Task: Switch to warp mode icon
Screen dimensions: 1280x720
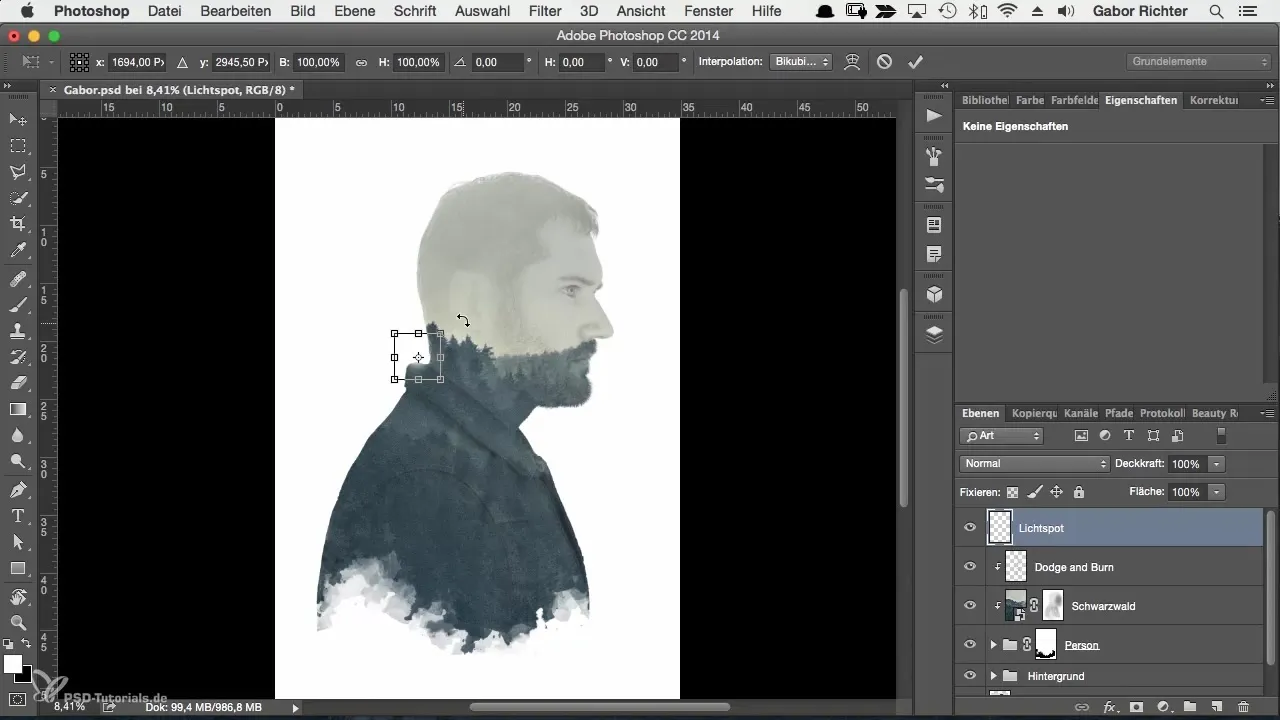Action: coord(852,62)
